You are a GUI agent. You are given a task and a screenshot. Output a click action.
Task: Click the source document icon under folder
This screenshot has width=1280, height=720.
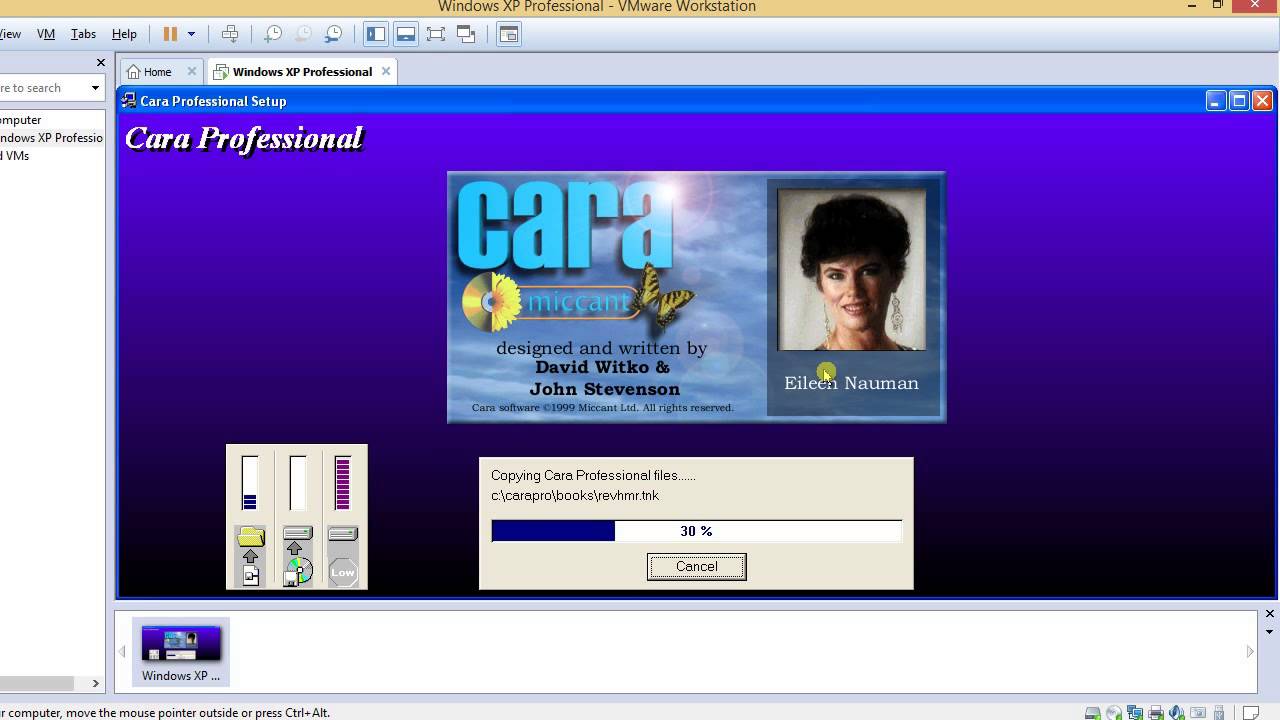coord(251,575)
